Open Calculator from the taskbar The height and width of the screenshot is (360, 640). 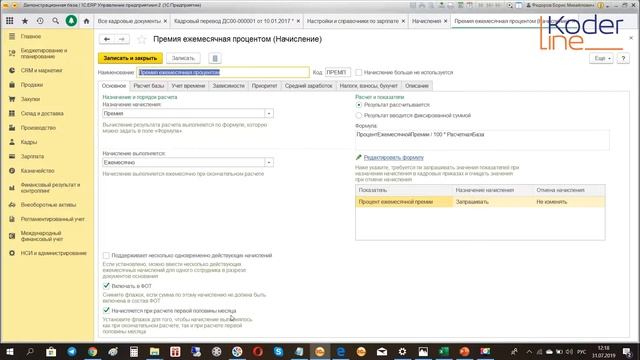pos(134,351)
